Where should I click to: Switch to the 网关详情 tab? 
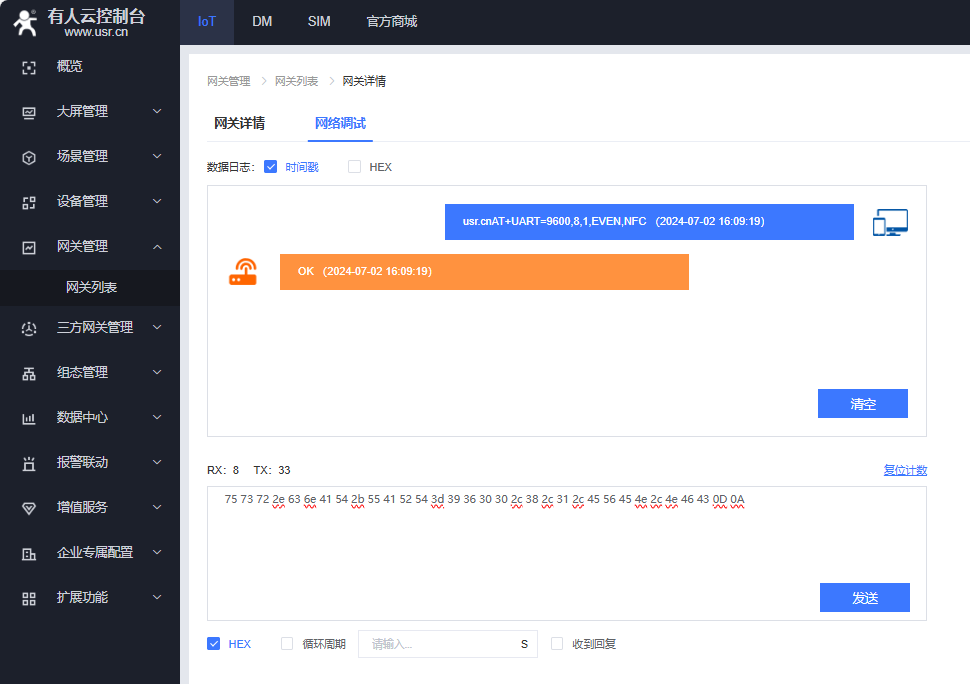[x=239, y=124]
